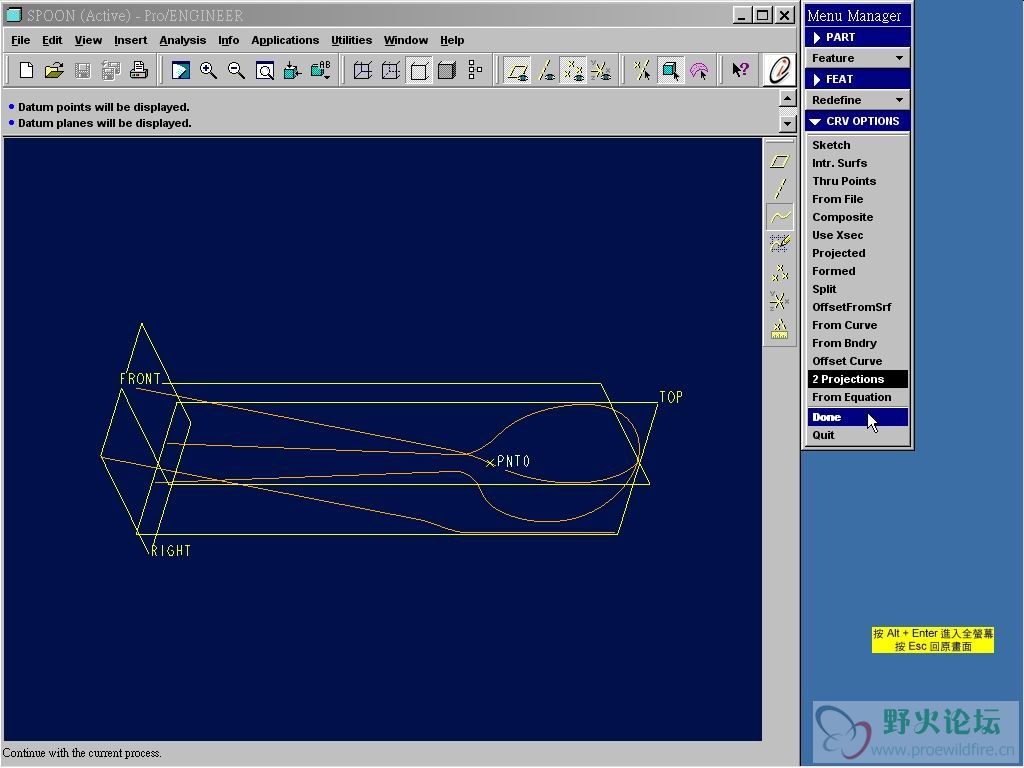Viewport: 1024px width, 768px height.
Task: Open the Utilities menu
Action: [351, 40]
